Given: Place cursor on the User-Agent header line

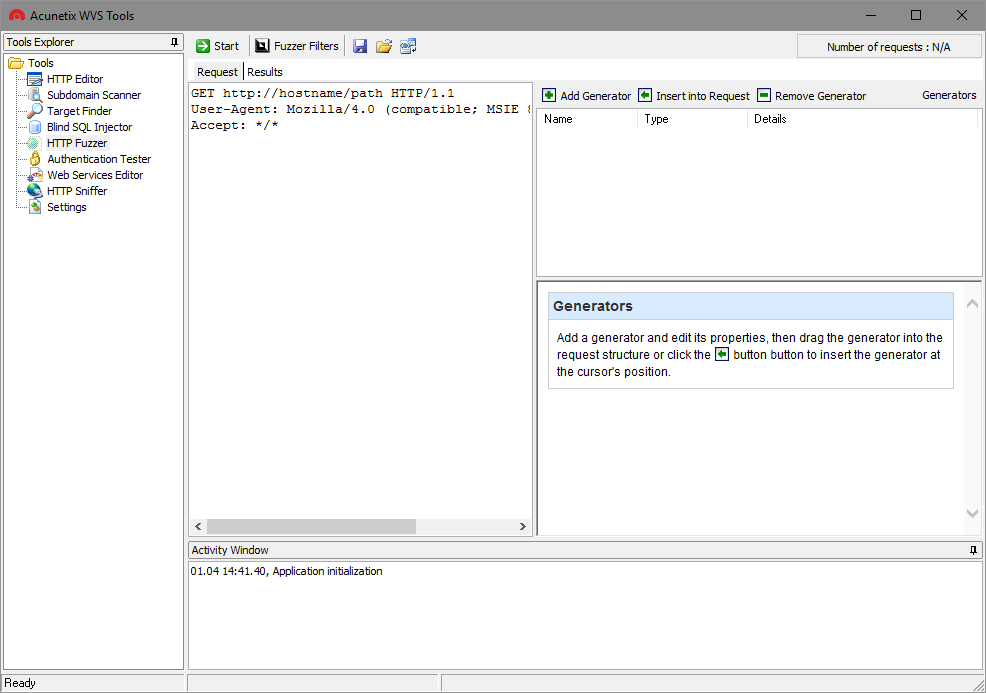Looking at the screenshot, I should pos(361,109).
